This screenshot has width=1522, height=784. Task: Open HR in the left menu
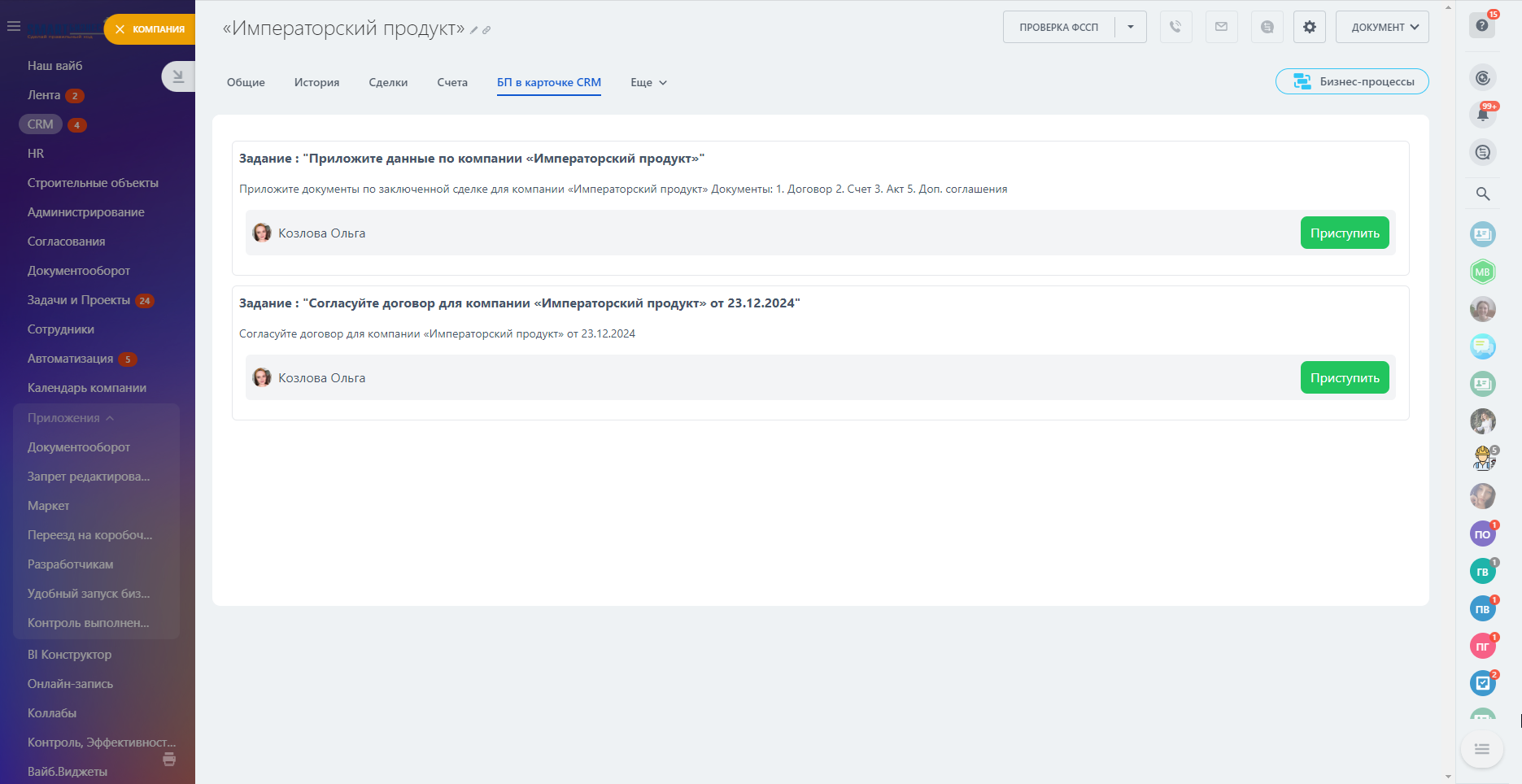(36, 154)
